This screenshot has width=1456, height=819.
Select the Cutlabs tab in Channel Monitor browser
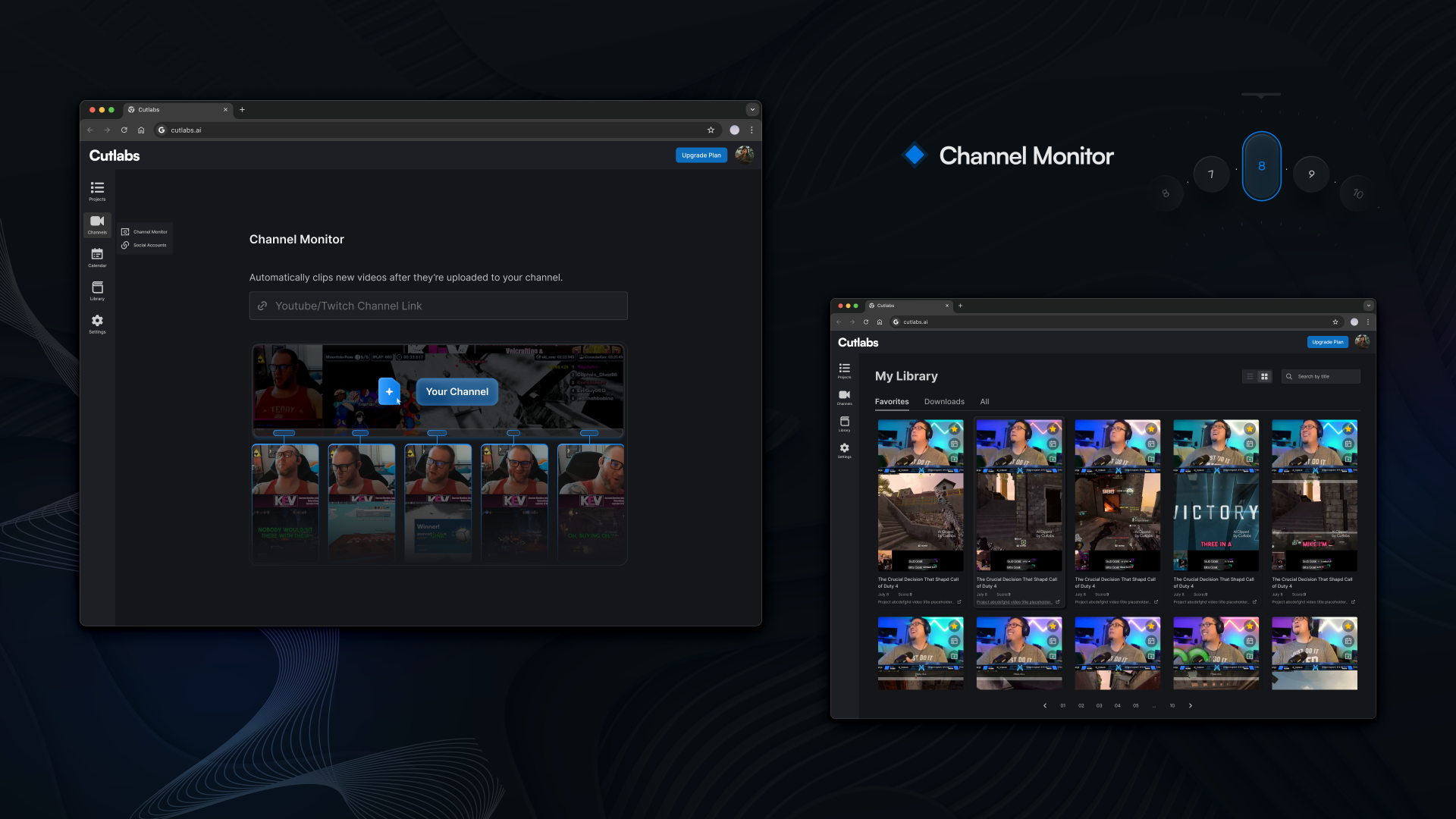point(178,110)
